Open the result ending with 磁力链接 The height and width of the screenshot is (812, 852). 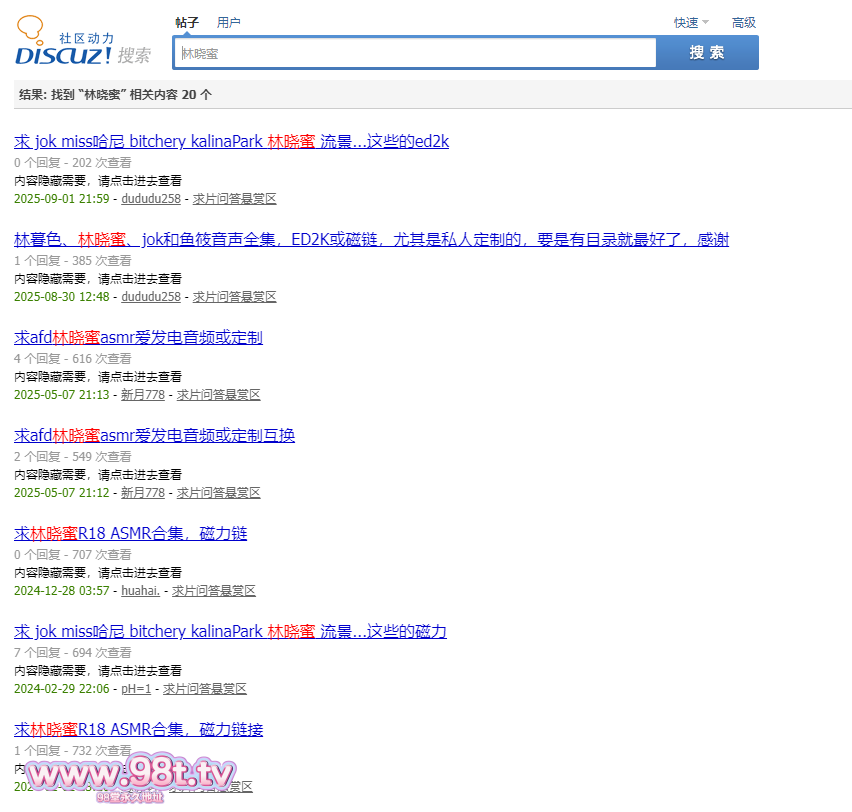click(x=138, y=729)
